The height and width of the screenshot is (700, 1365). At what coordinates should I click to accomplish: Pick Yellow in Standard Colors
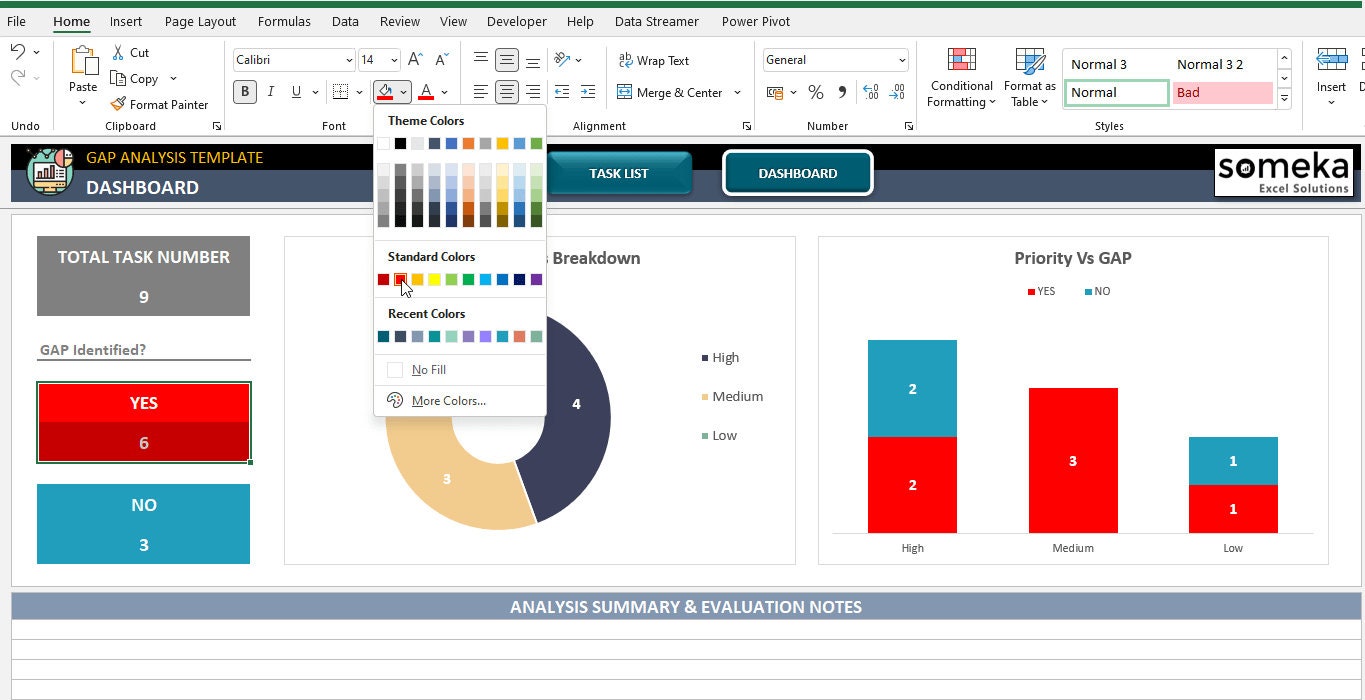(x=434, y=280)
